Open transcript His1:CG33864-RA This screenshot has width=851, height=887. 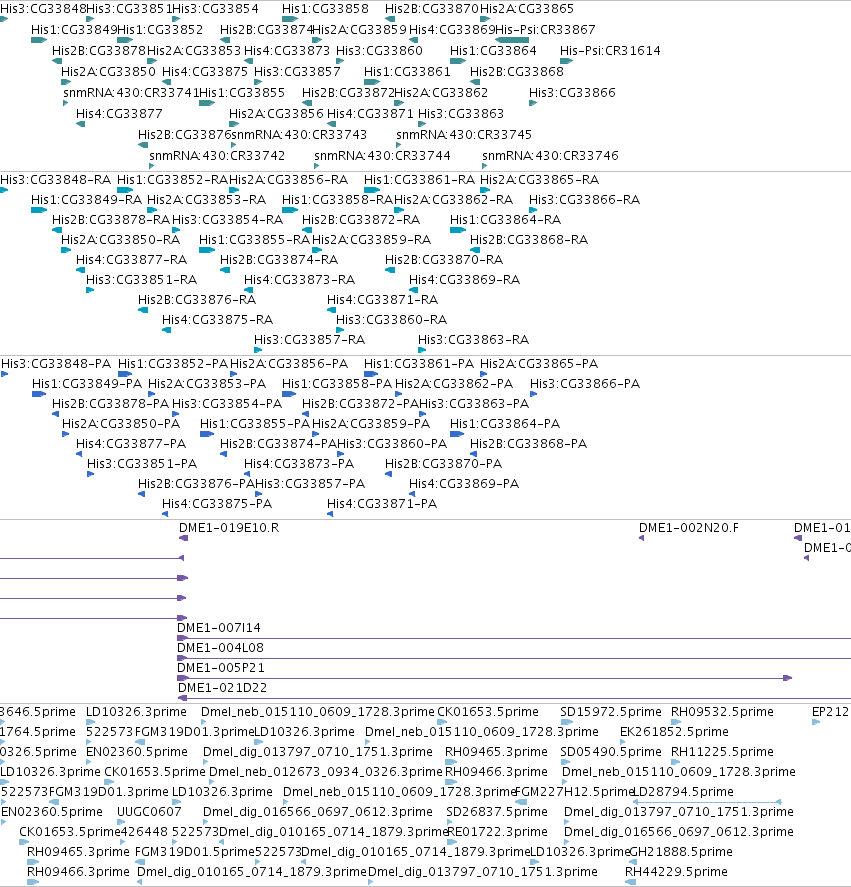(505, 219)
